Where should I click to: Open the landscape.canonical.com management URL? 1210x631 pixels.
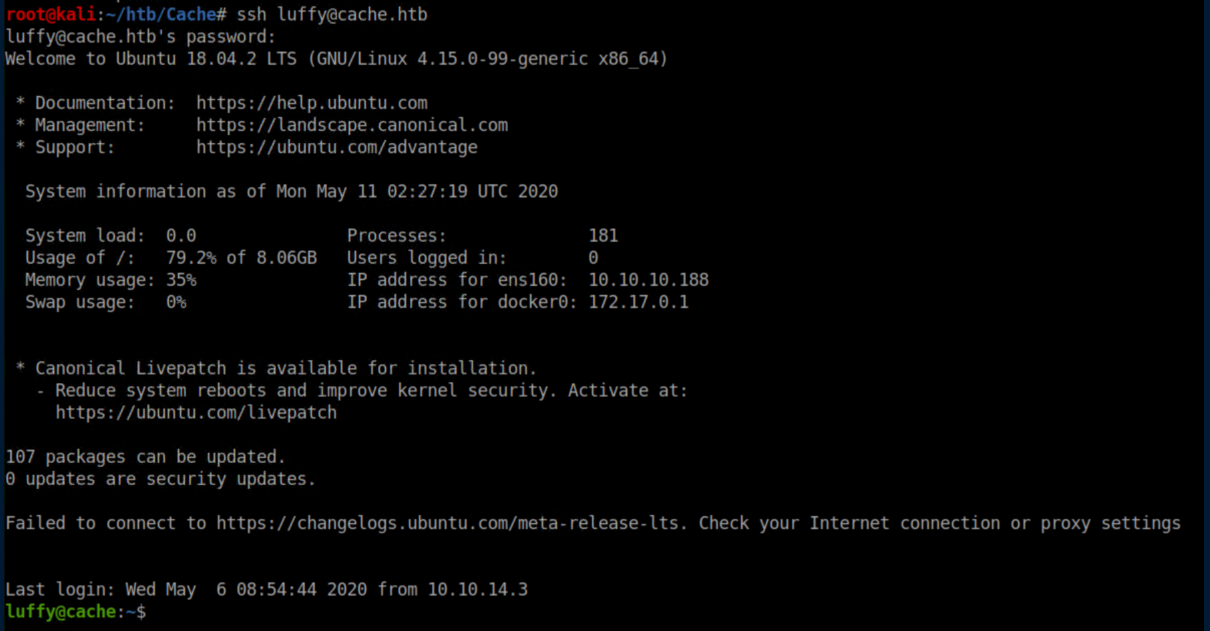coord(351,125)
